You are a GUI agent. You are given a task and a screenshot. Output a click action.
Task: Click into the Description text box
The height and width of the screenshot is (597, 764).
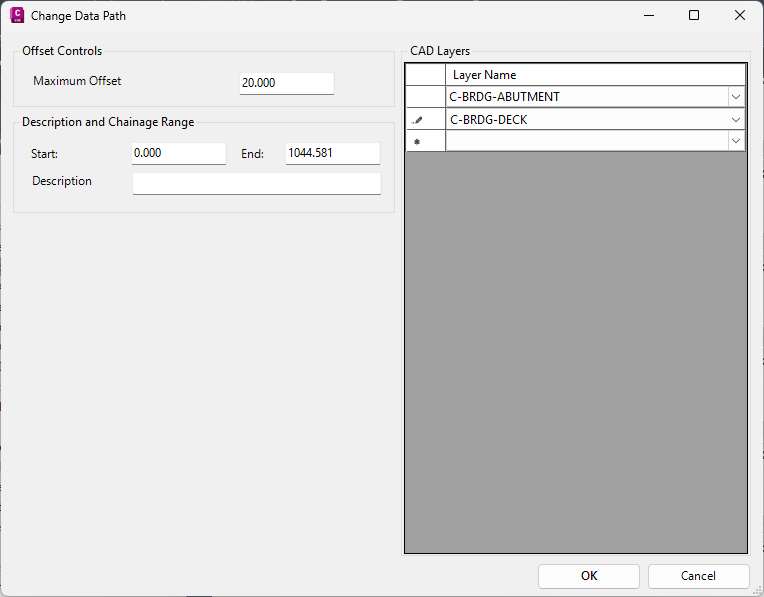pyautogui.click(x=257, y=183)
